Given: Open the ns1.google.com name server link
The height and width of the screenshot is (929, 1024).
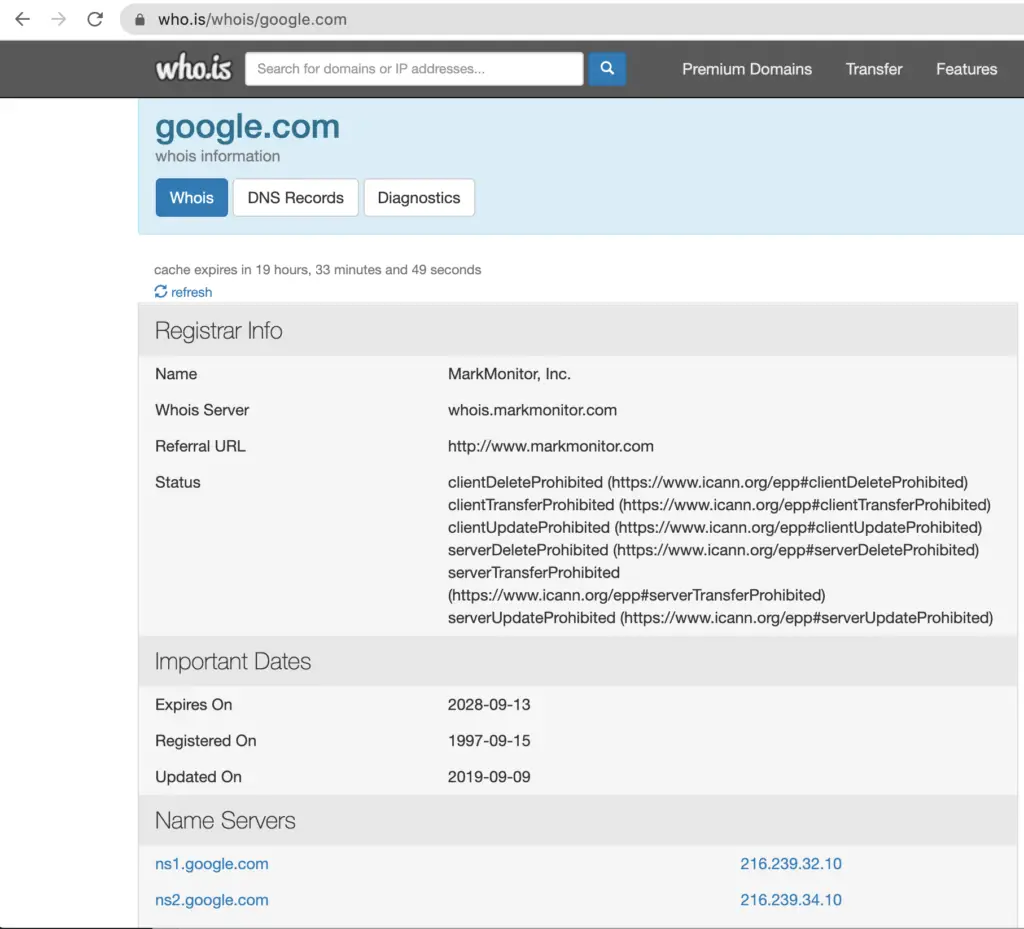Looking at the screenshot, I should (x=212, y=864).
